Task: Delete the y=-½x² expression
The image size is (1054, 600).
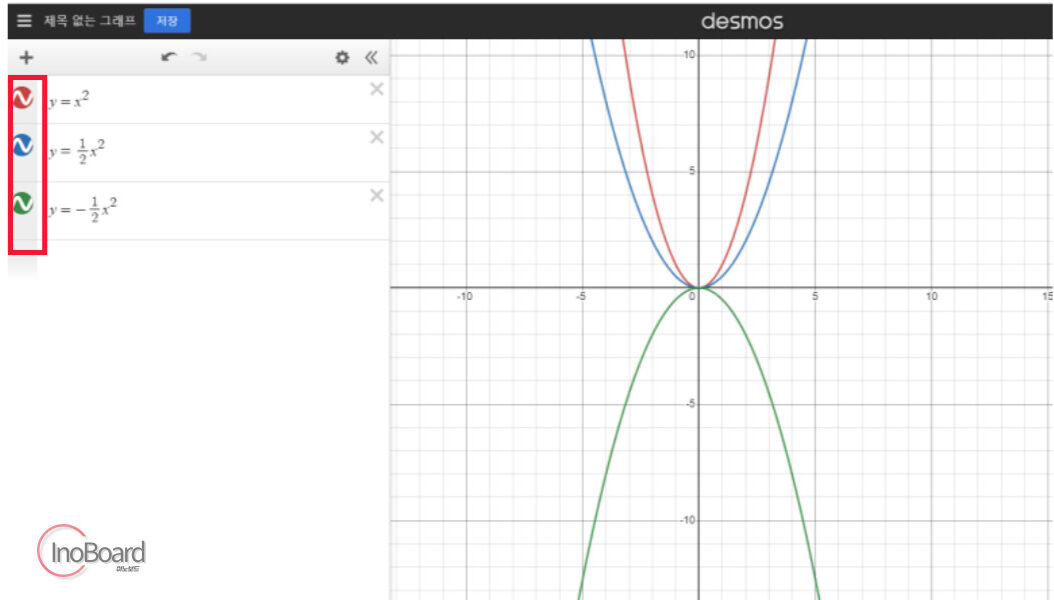Action: point(376,196)
